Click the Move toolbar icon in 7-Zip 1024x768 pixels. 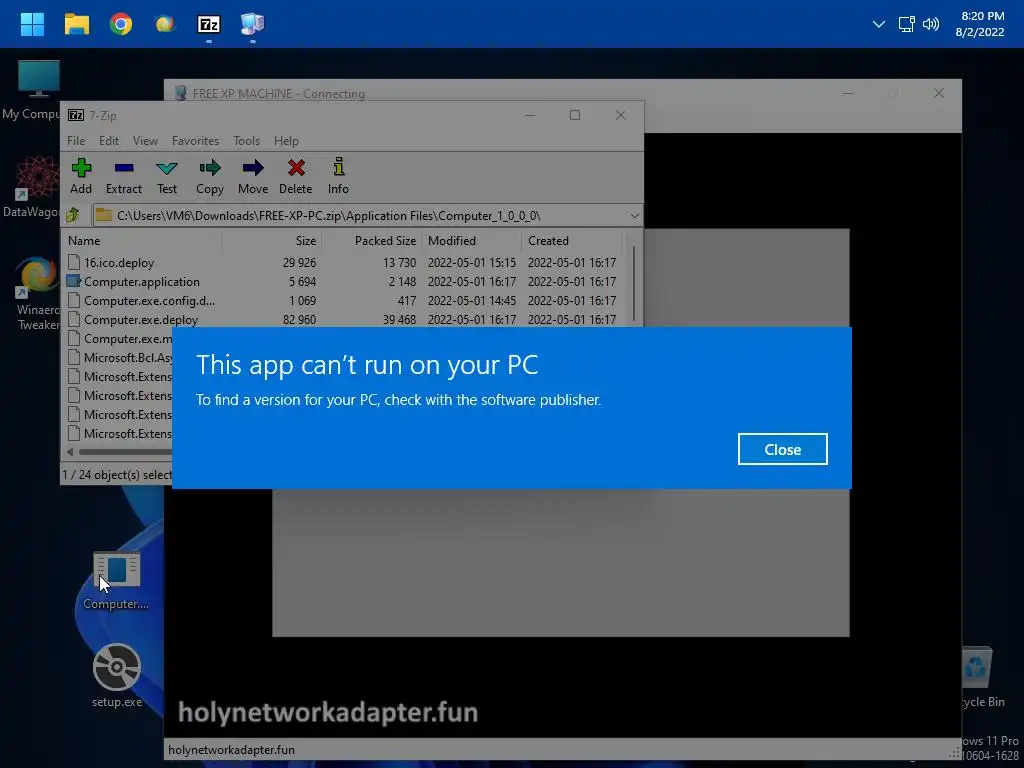click(253, 176)
